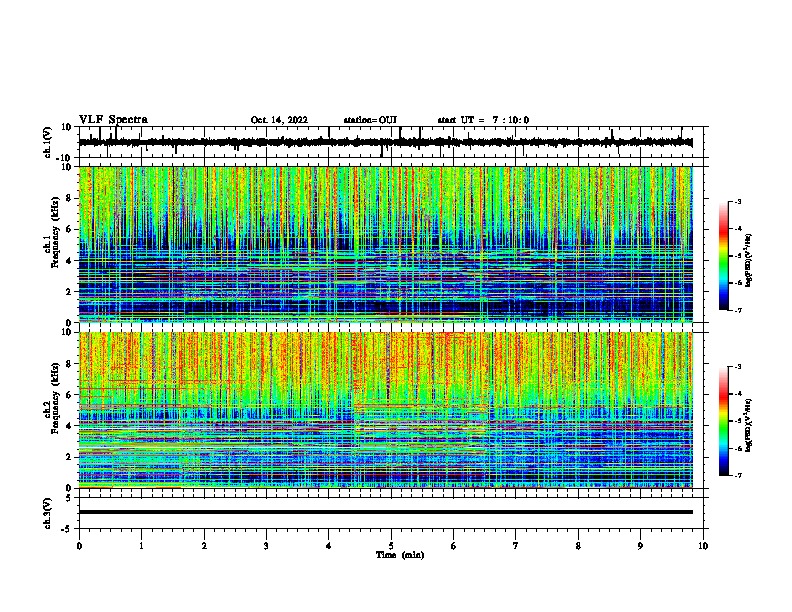Click the "VLF Spectra" title text
This screenshot has height=612, width=792.
click(113, 120)
